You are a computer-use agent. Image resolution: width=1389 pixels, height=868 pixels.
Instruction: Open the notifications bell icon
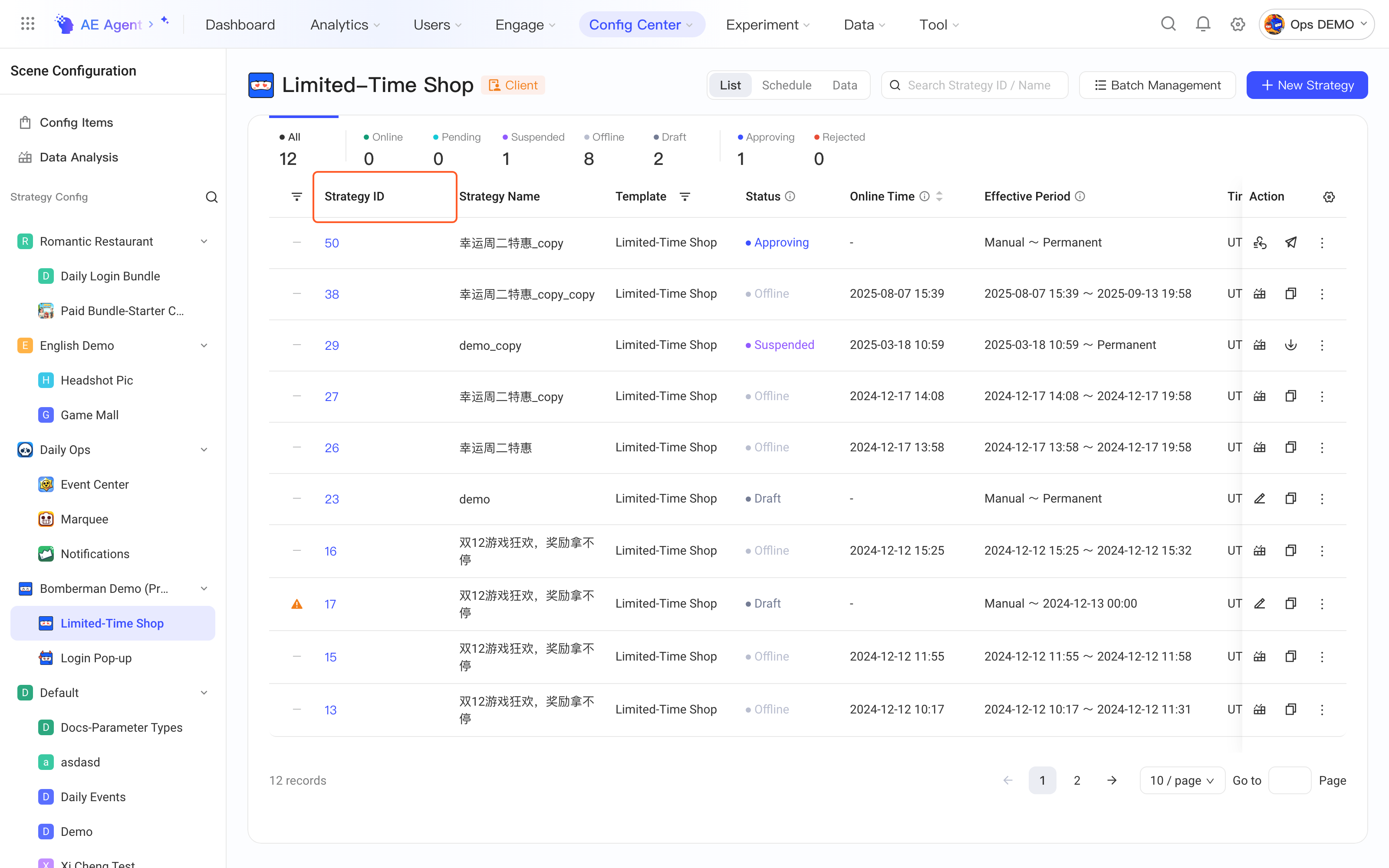[x=1203, y=24]
